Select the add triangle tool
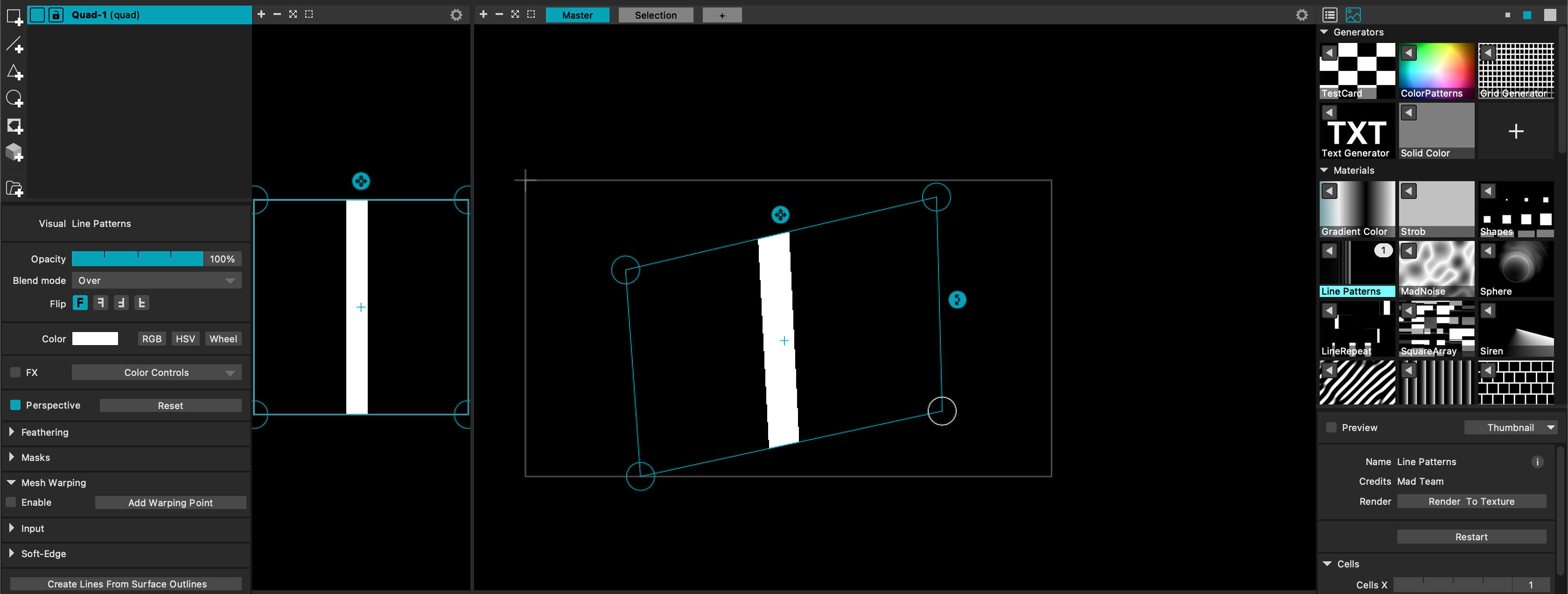This screenshot has width=1568, height=594. click(x=14, y=72)
